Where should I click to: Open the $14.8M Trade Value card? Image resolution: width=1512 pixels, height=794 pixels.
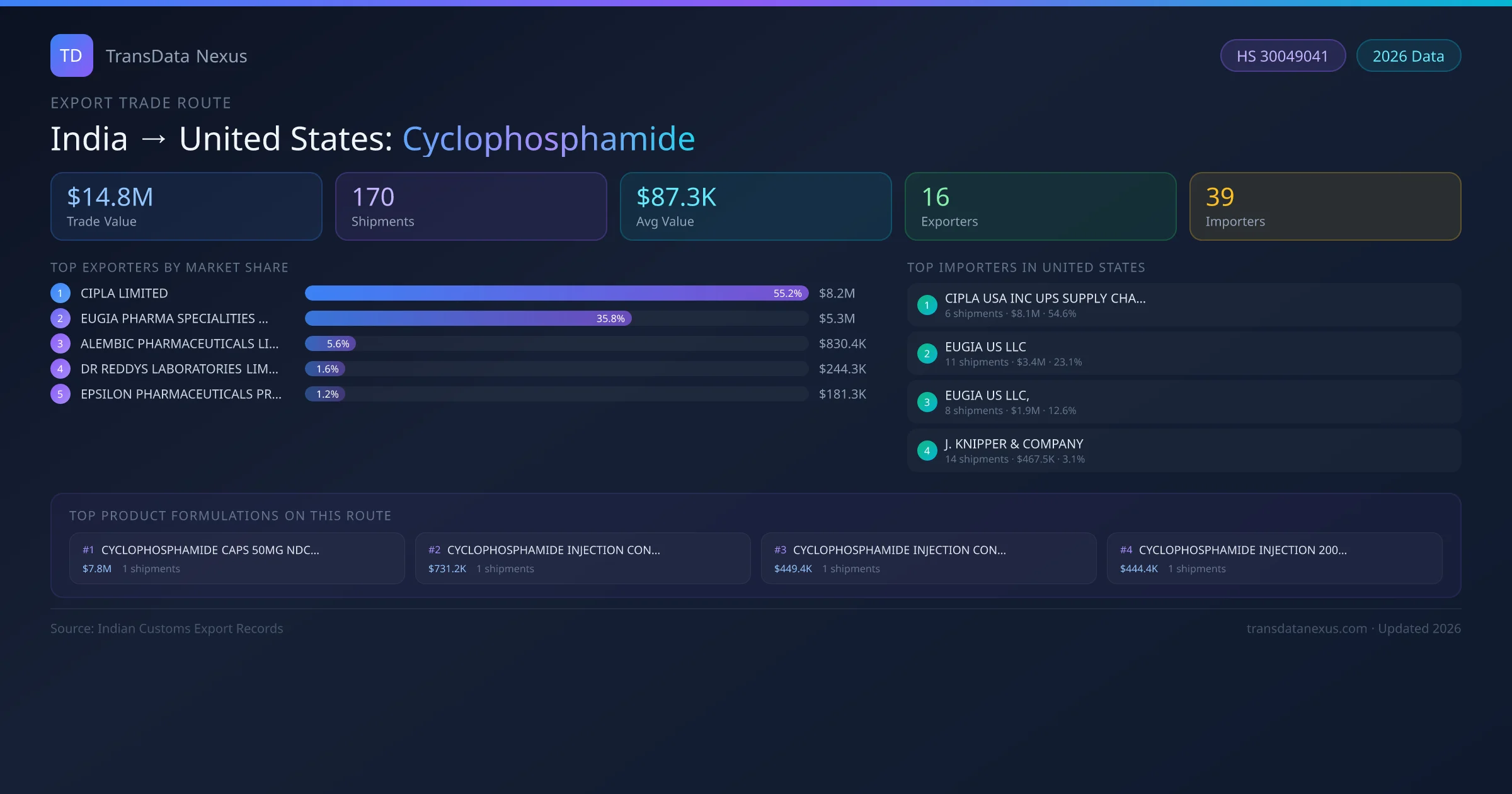[186, 207]
